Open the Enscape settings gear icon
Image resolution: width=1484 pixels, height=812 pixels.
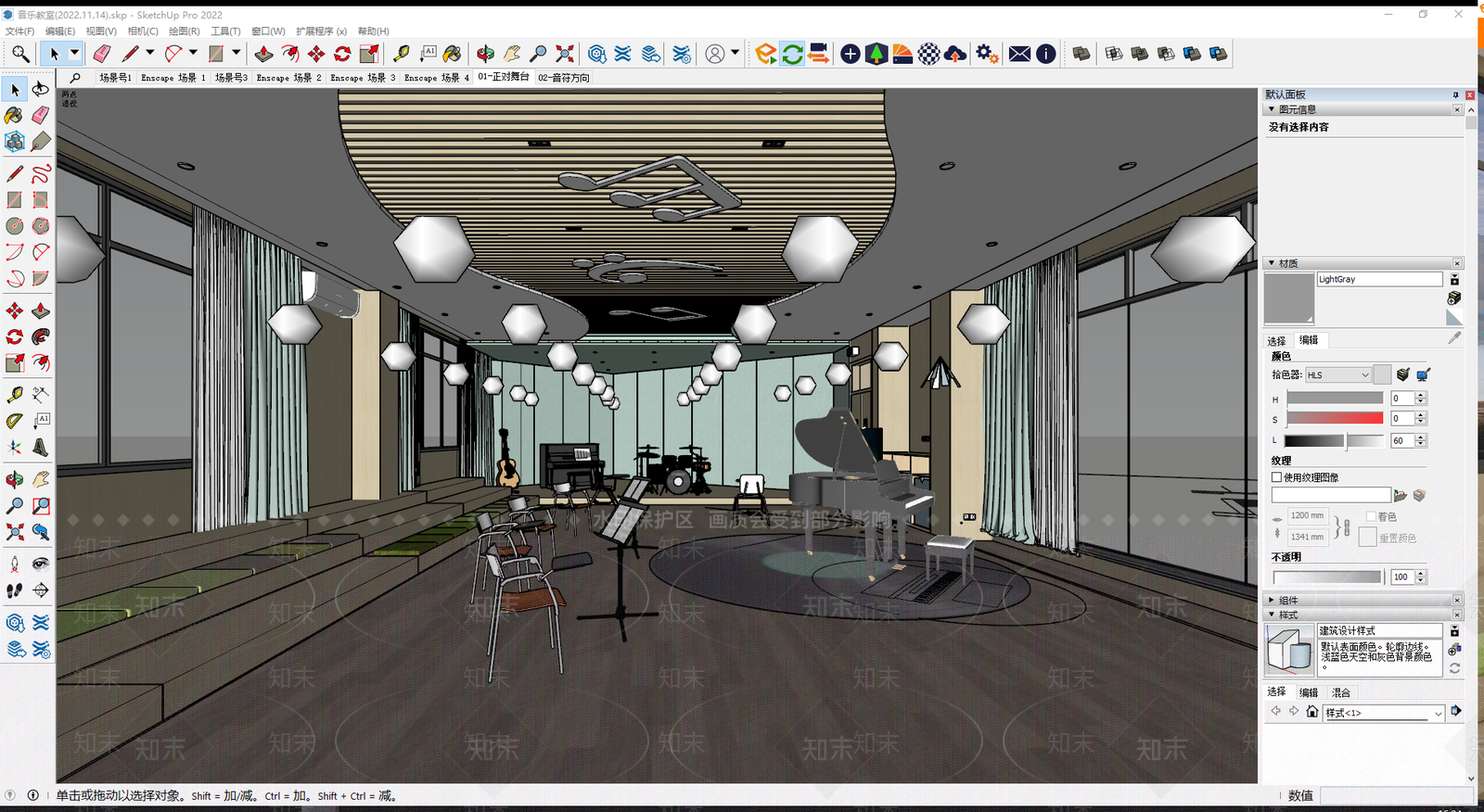987,54
